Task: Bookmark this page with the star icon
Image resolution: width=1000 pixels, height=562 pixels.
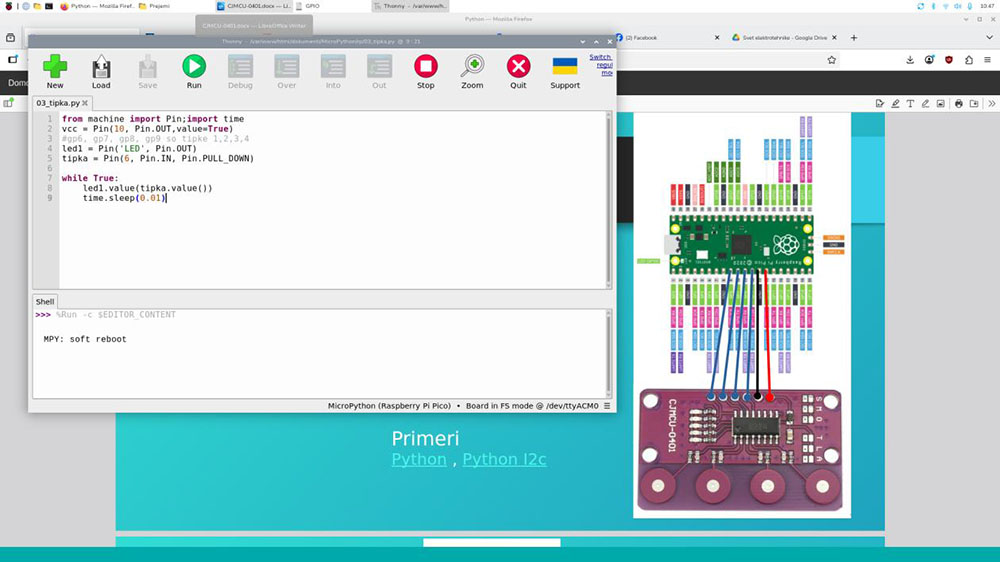Action: (831, 60)
